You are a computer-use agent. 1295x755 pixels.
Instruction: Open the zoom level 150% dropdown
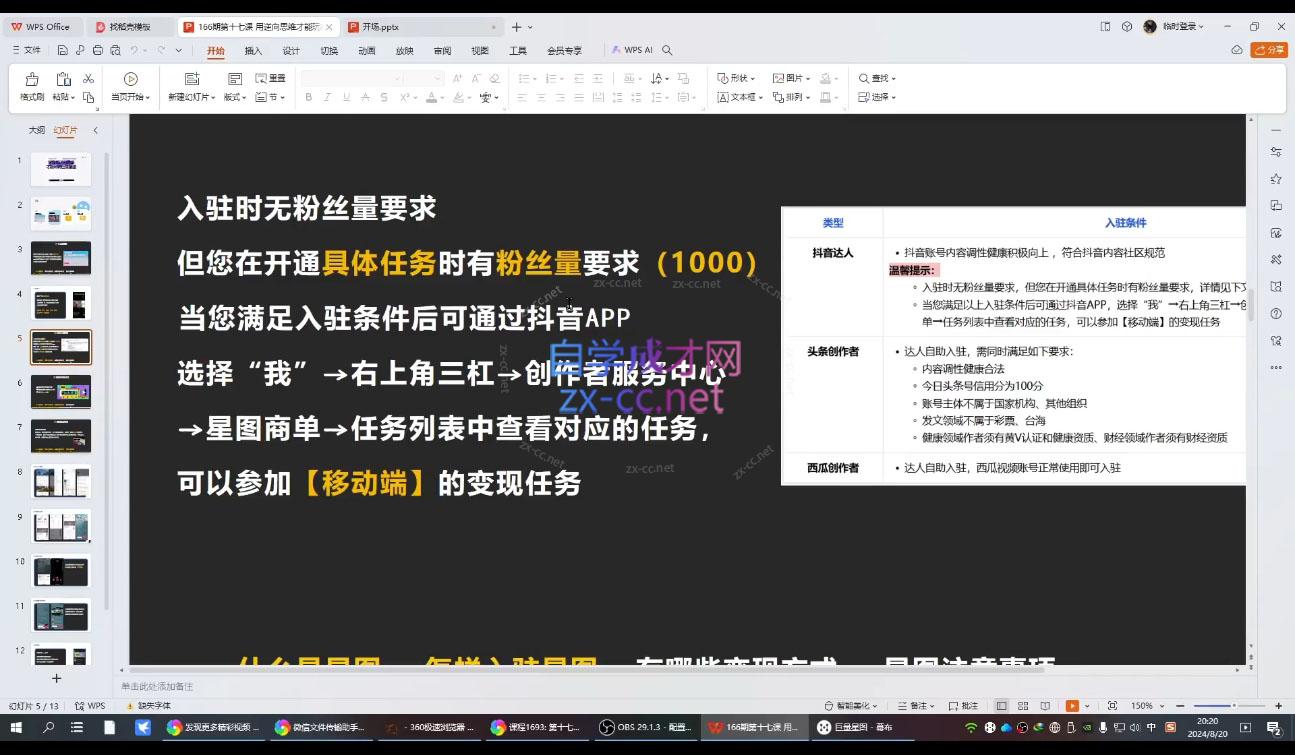[1147, 705]
